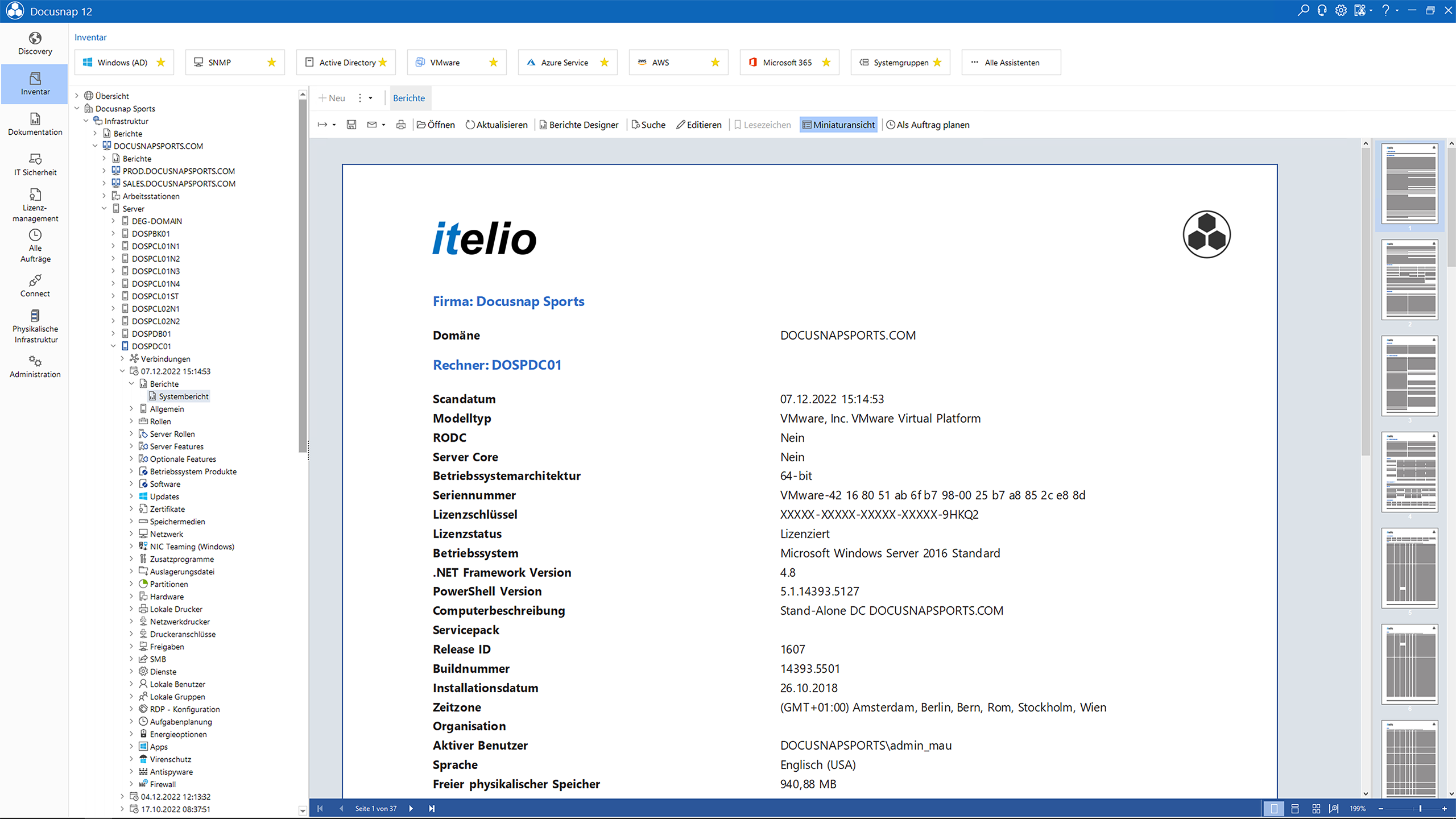Open Physikalische Infrastruktur module
1456x819 pixels.
(35, 326)
